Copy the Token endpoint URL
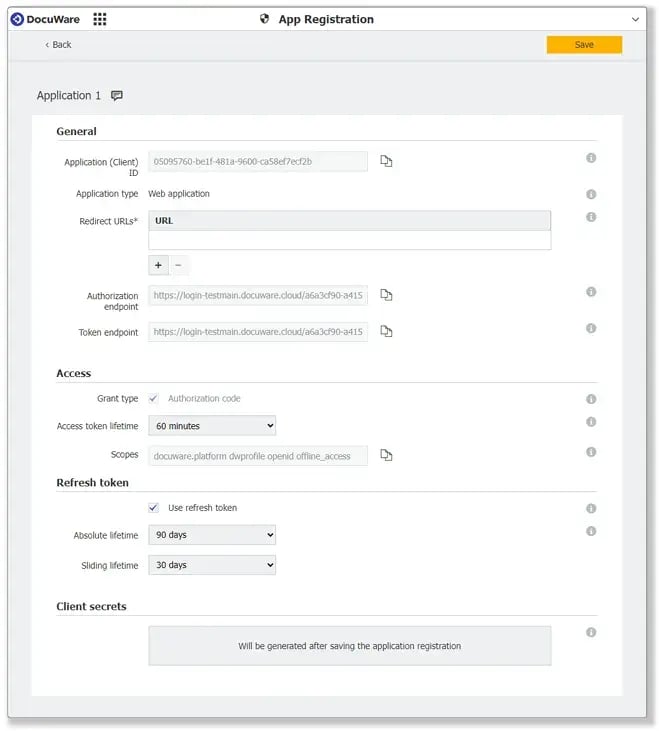659x731 pixels. coord(386,331)
